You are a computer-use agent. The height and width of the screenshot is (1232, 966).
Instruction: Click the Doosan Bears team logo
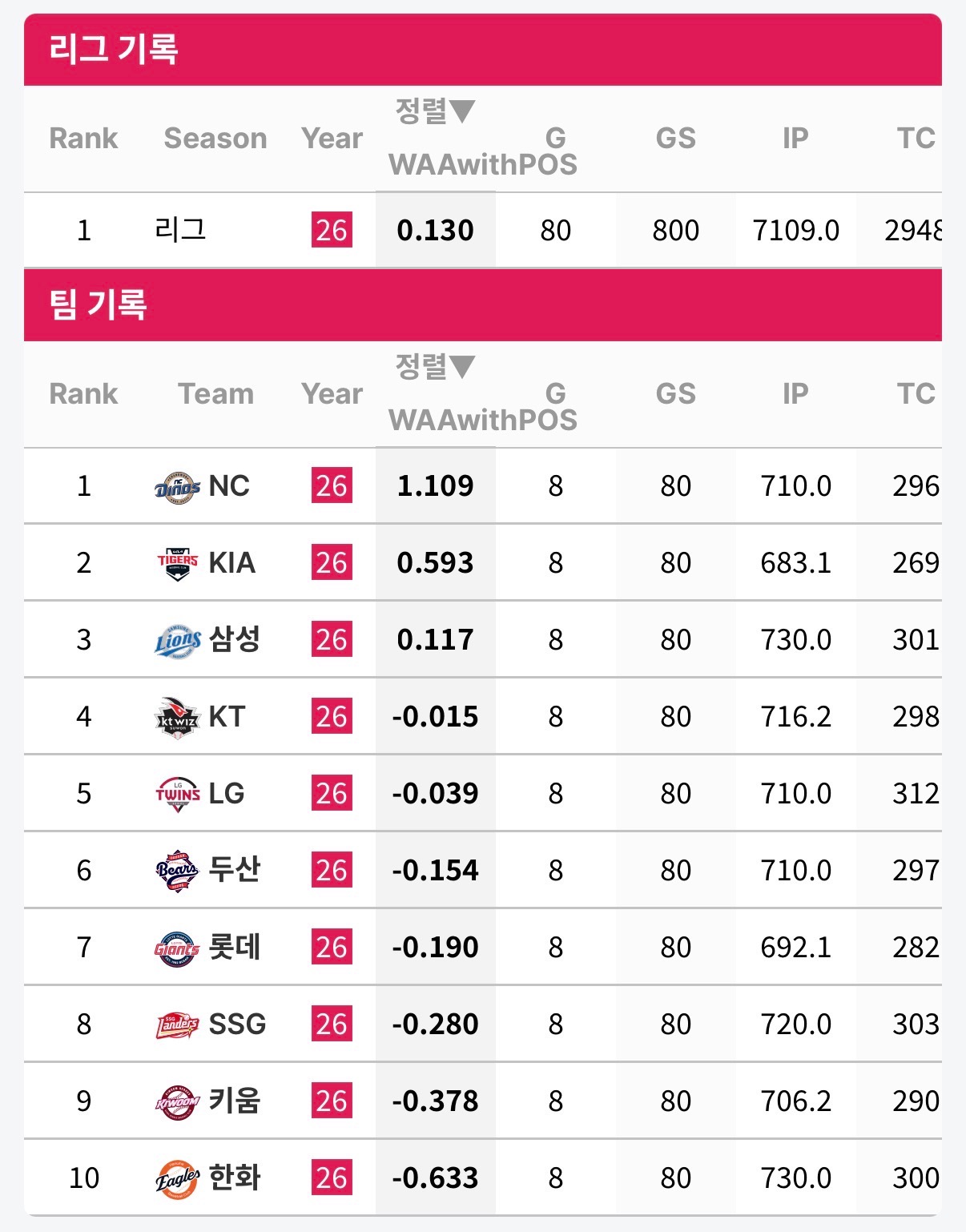coord(177,872)
